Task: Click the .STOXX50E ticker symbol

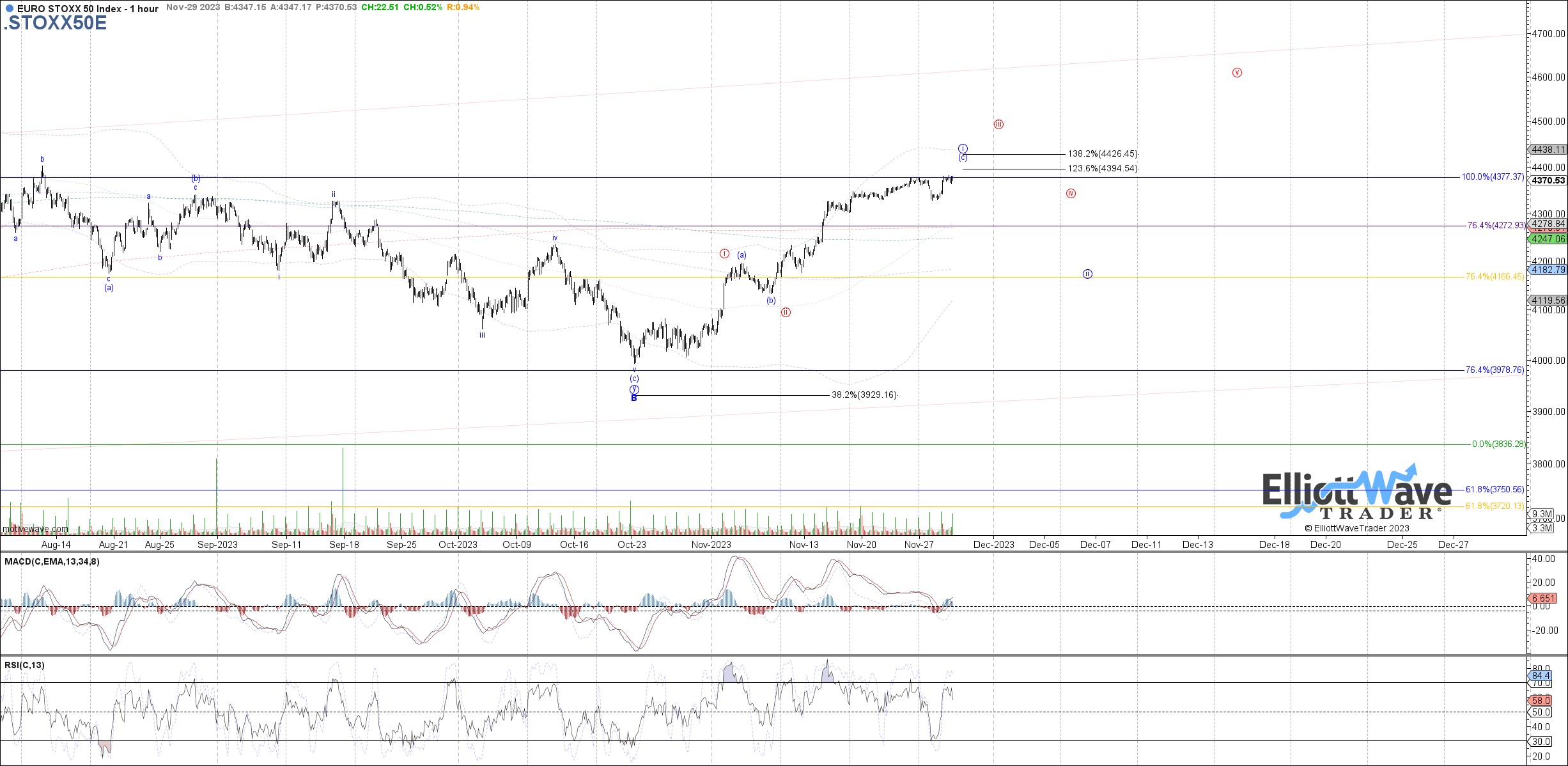Action: [x=55, y=23]
